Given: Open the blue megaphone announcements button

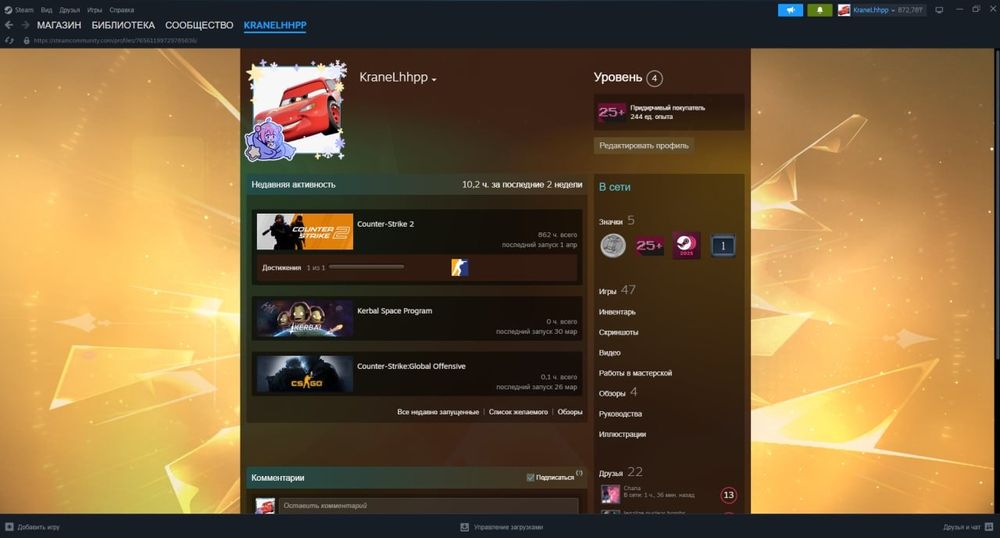Looking at the screenshot, I should pyautogui.click(x=790, y=10).
